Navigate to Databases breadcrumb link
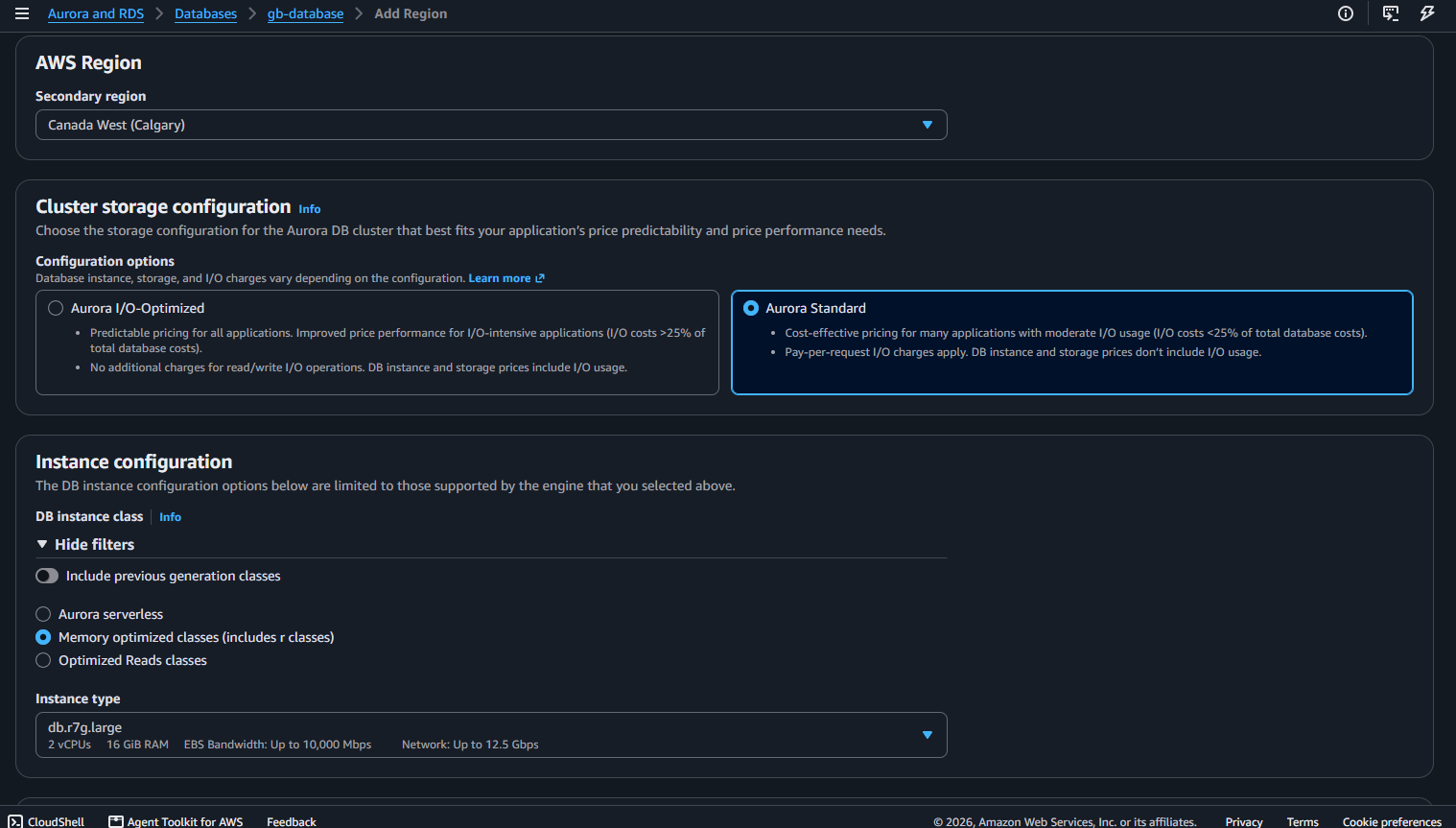The height and width of the screenshot is (828, 1456). pyautogui.click(x=205, y=13)
